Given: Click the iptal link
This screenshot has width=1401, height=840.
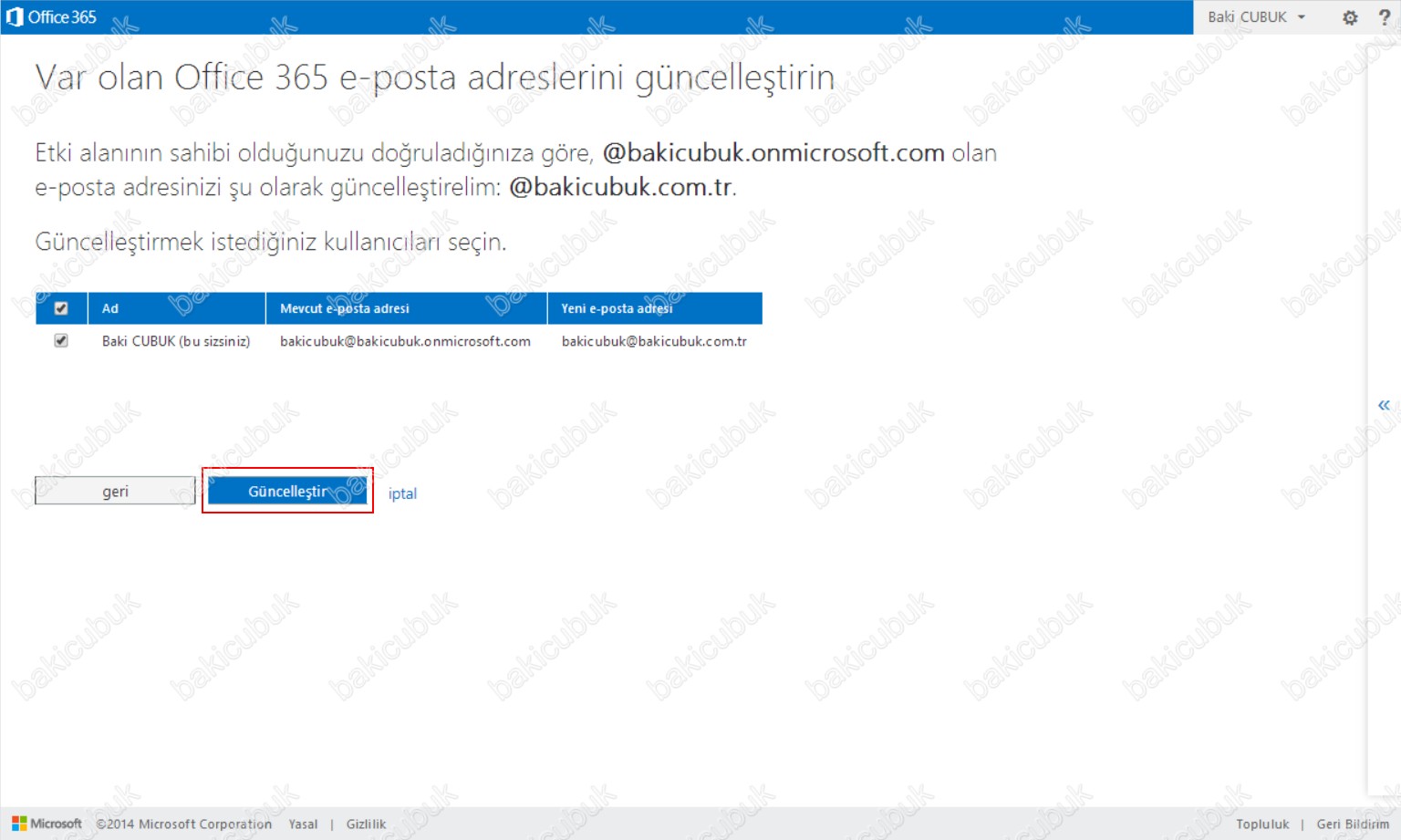Looking at the screenshot, I should tap(402, 493).
